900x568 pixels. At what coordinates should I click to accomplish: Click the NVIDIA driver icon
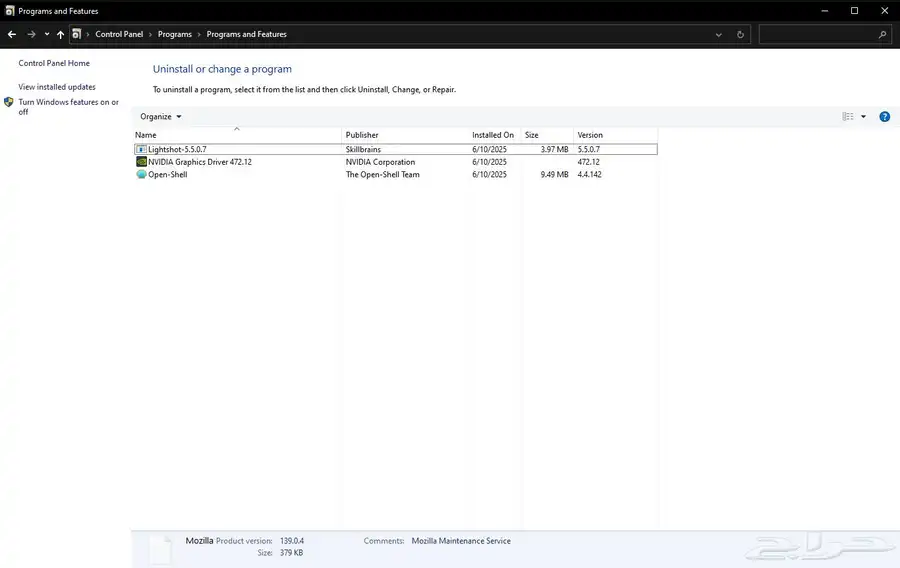[x=141, y=162]
